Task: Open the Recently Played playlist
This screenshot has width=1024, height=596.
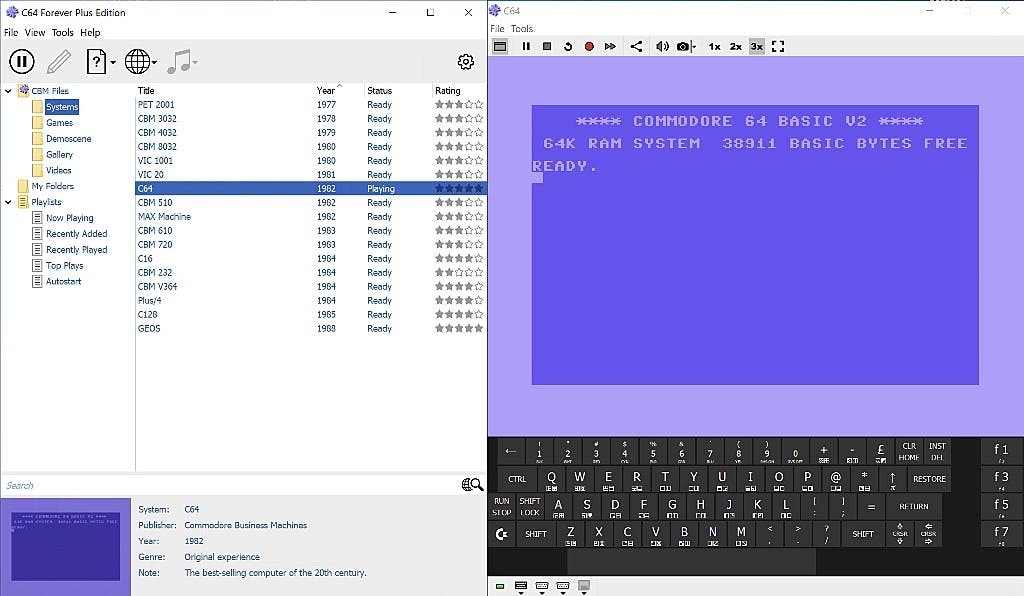Action: point(76,250)
